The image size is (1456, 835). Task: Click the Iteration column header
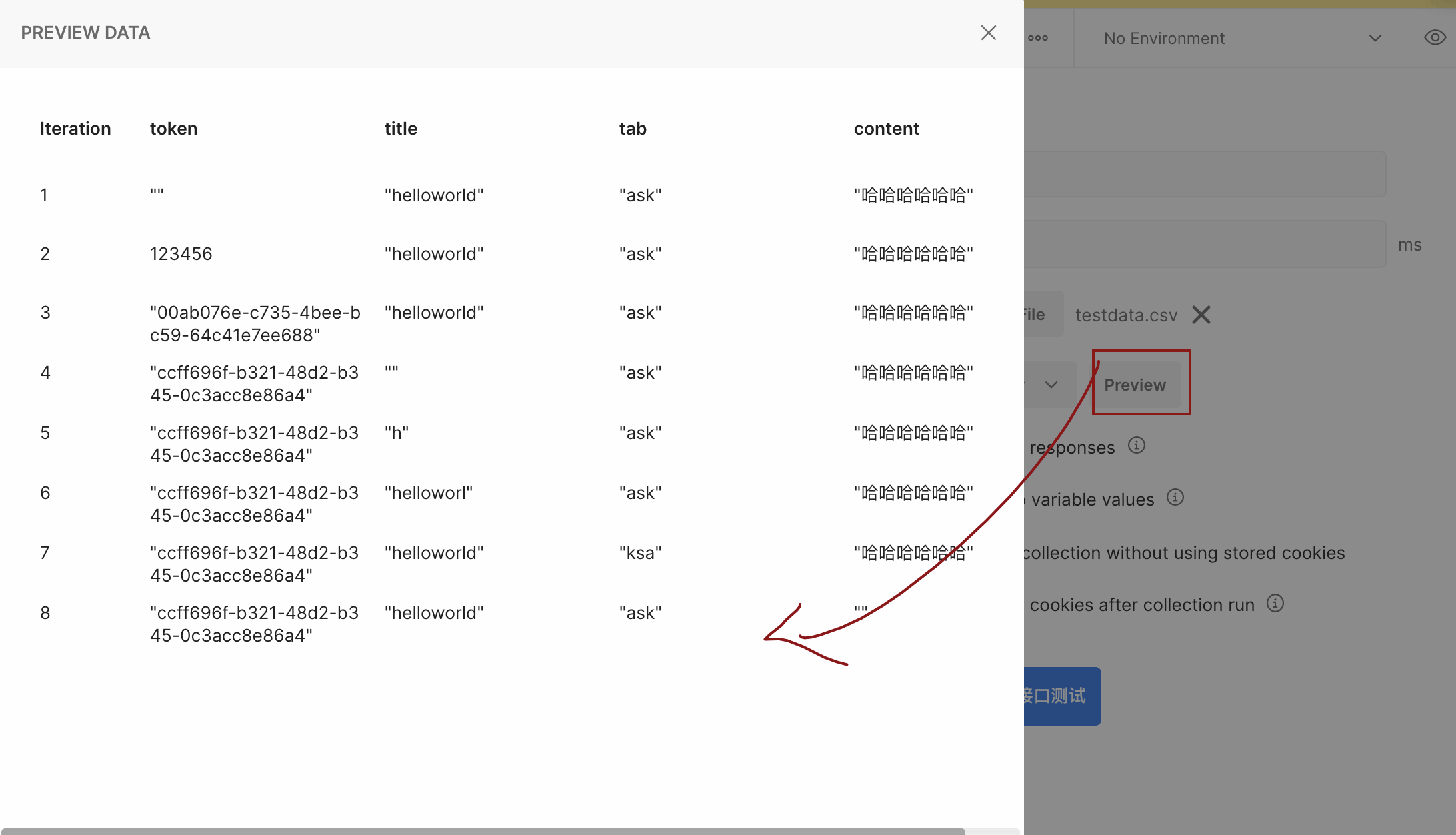[x=75, y=129]
